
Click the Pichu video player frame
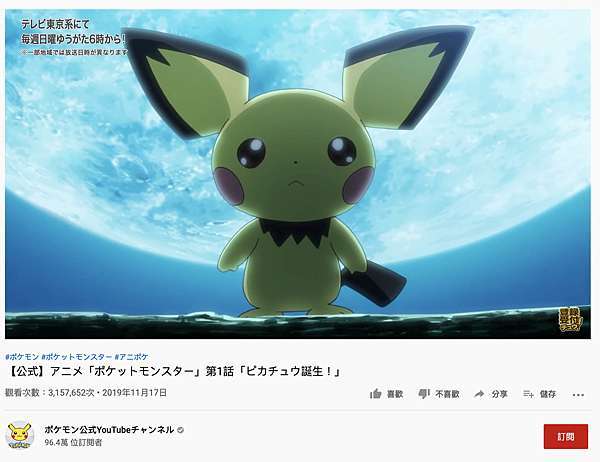pos(298,174)
